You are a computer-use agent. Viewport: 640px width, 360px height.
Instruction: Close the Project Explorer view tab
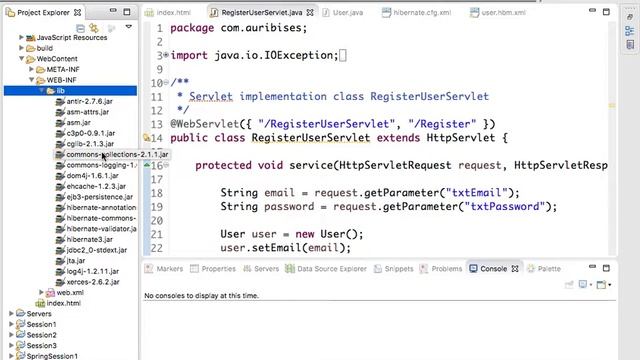click(x=78, y=13)
